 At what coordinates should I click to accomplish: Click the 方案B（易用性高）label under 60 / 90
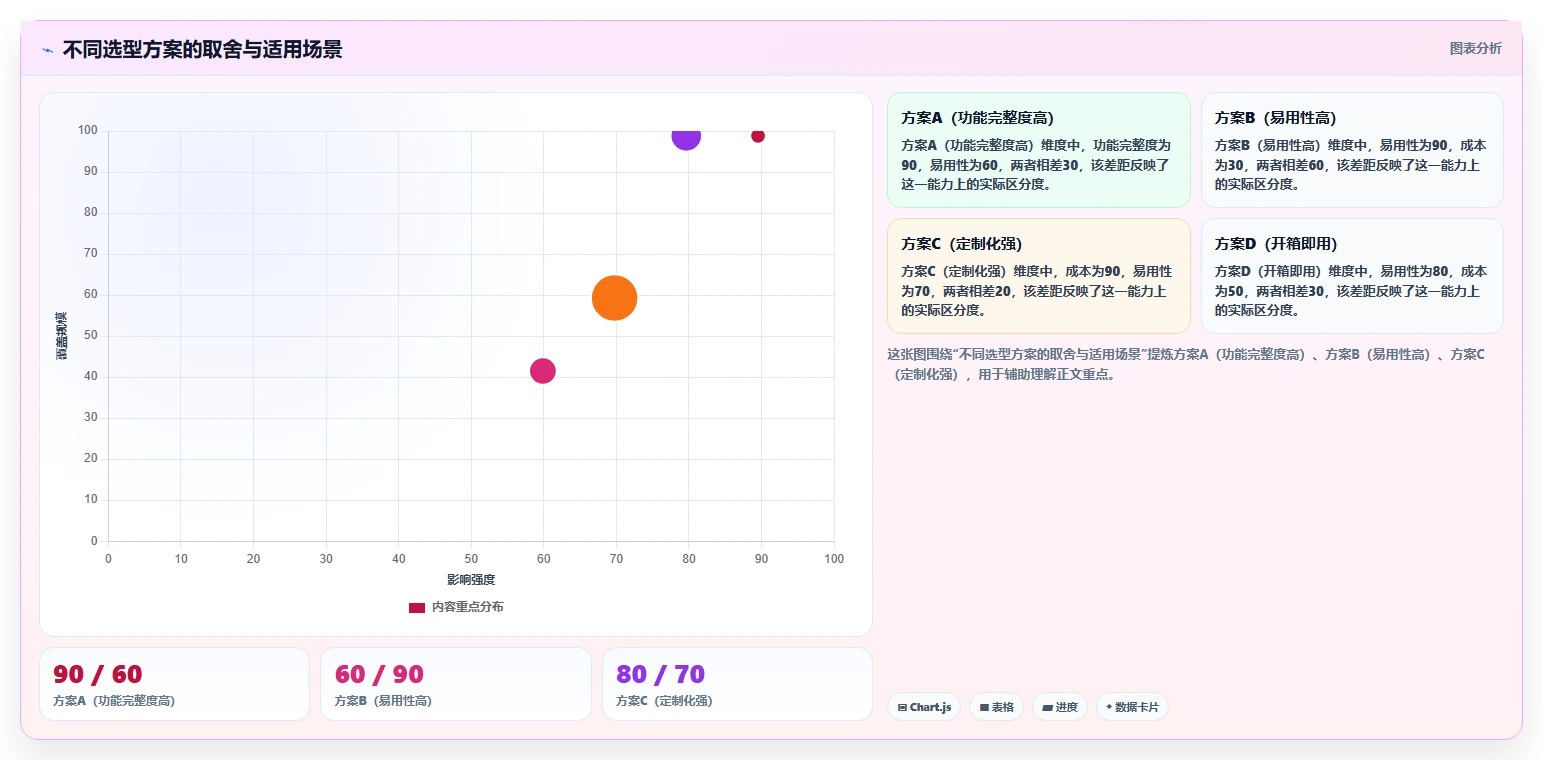383,701
